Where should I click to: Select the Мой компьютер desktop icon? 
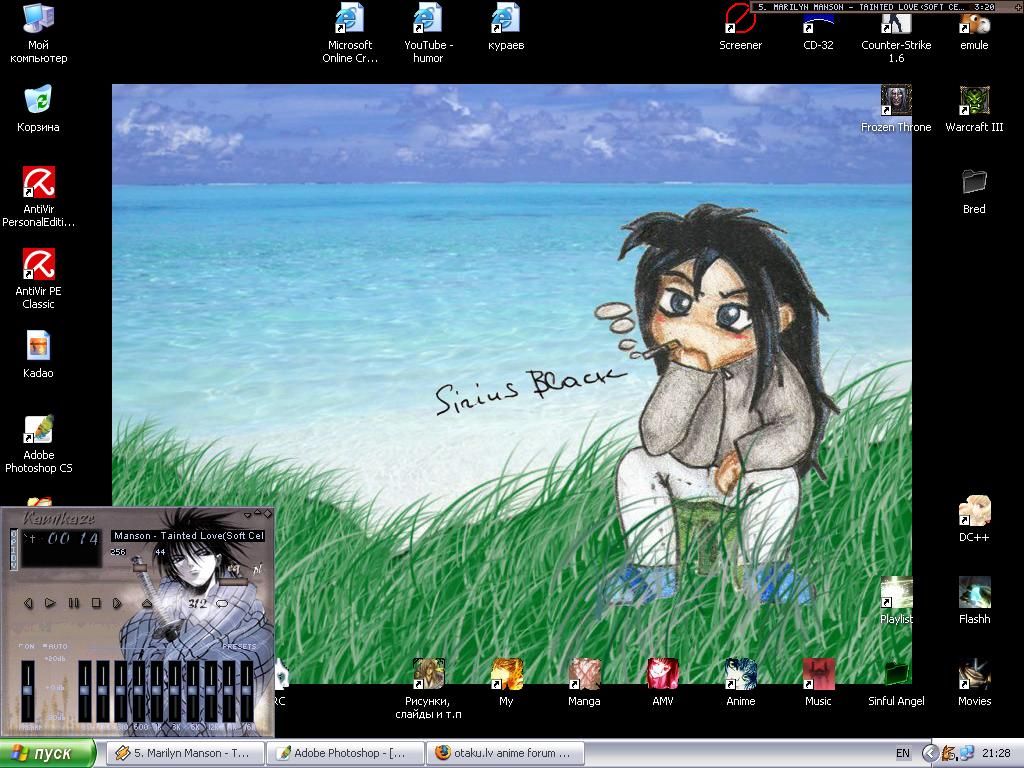pyautogui.click(x=39, y=33)
